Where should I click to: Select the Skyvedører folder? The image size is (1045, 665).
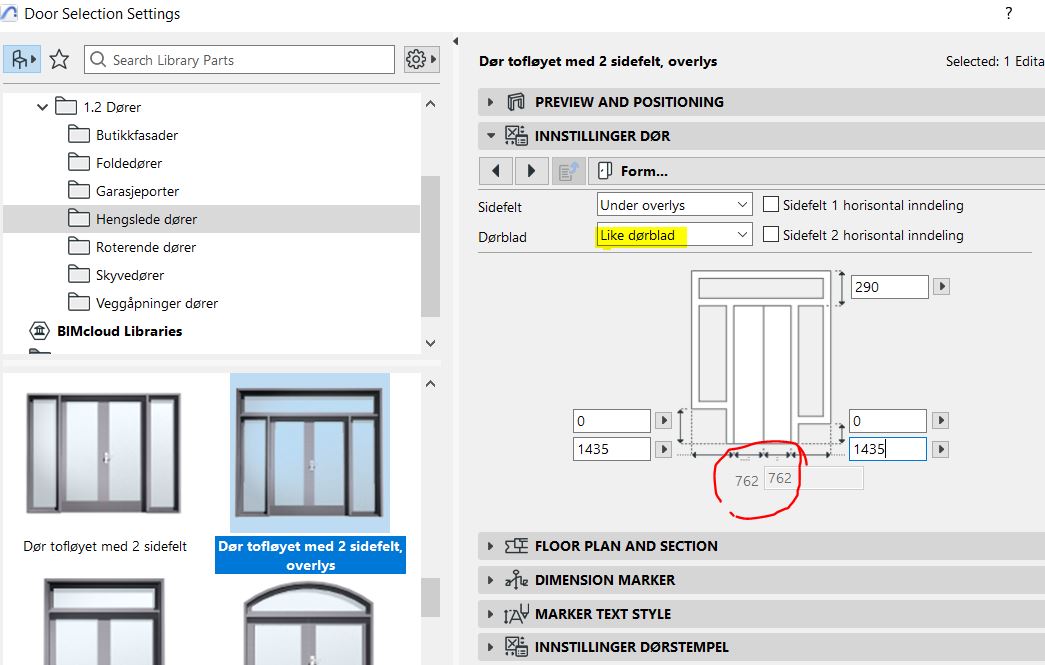[130, 274]
